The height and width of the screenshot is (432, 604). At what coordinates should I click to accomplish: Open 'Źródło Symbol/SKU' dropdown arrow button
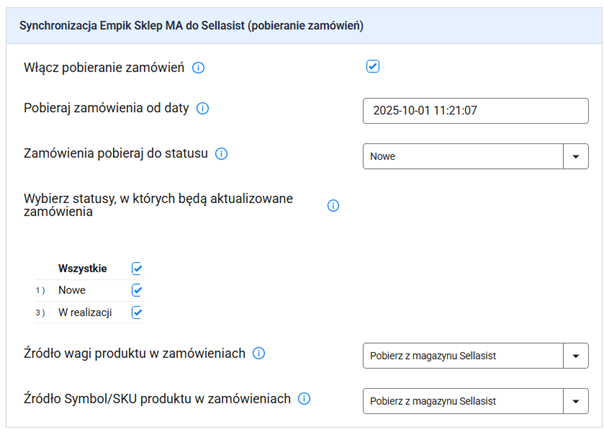(577, 401)
